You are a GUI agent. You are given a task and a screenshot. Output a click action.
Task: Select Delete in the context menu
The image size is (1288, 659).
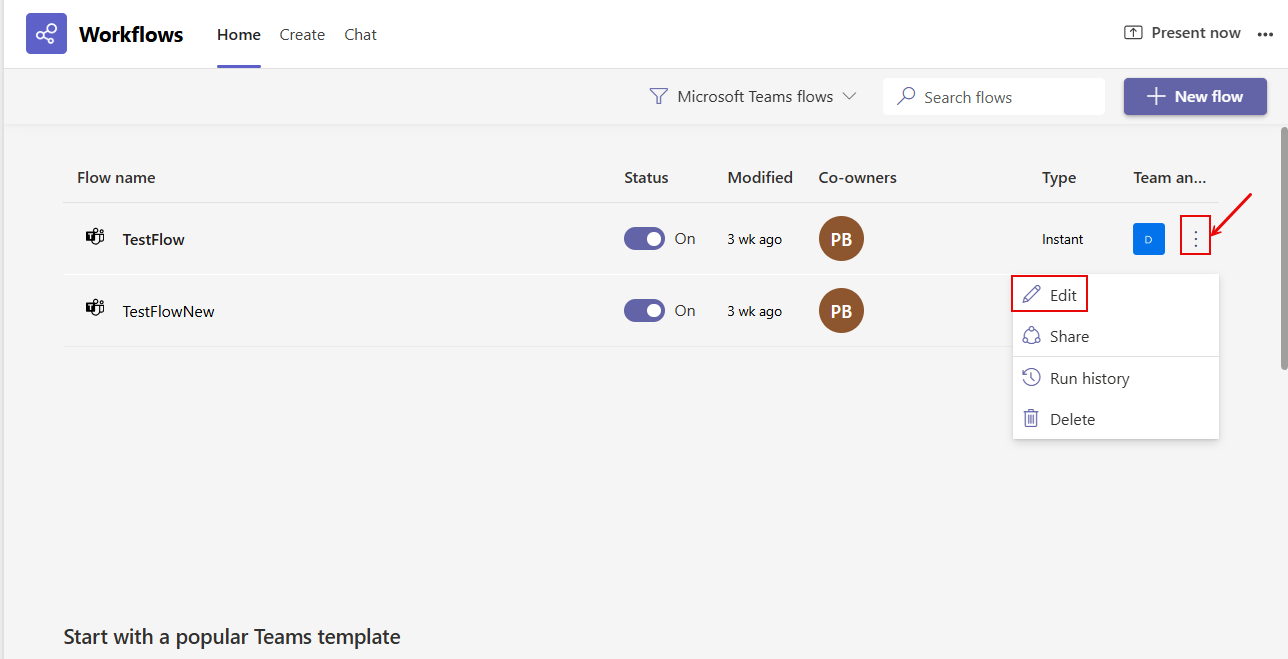point(1071,419)
